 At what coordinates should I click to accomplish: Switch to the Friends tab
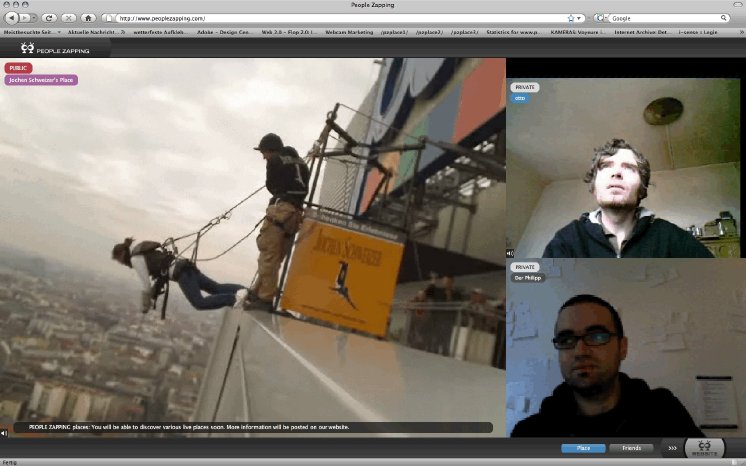pyautogui.click(x=630, y=448)
